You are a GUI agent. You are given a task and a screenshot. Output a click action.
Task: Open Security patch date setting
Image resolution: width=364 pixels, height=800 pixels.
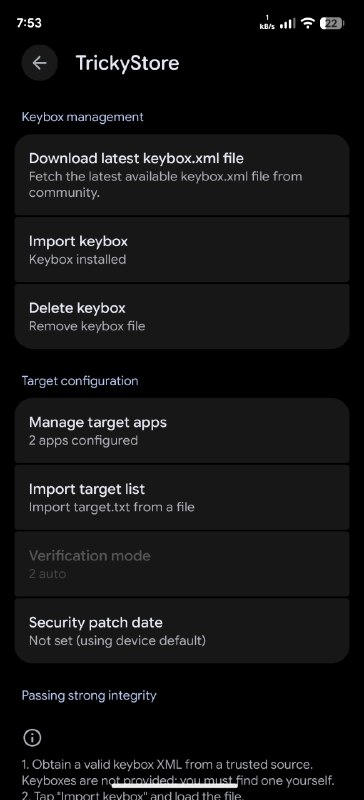point(182,631)
